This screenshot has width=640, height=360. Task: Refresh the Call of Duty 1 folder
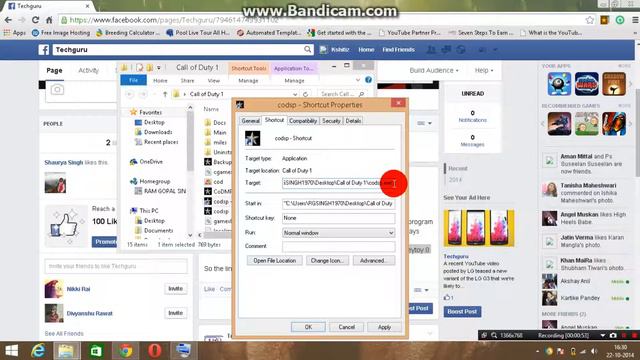tap(305, 94)
